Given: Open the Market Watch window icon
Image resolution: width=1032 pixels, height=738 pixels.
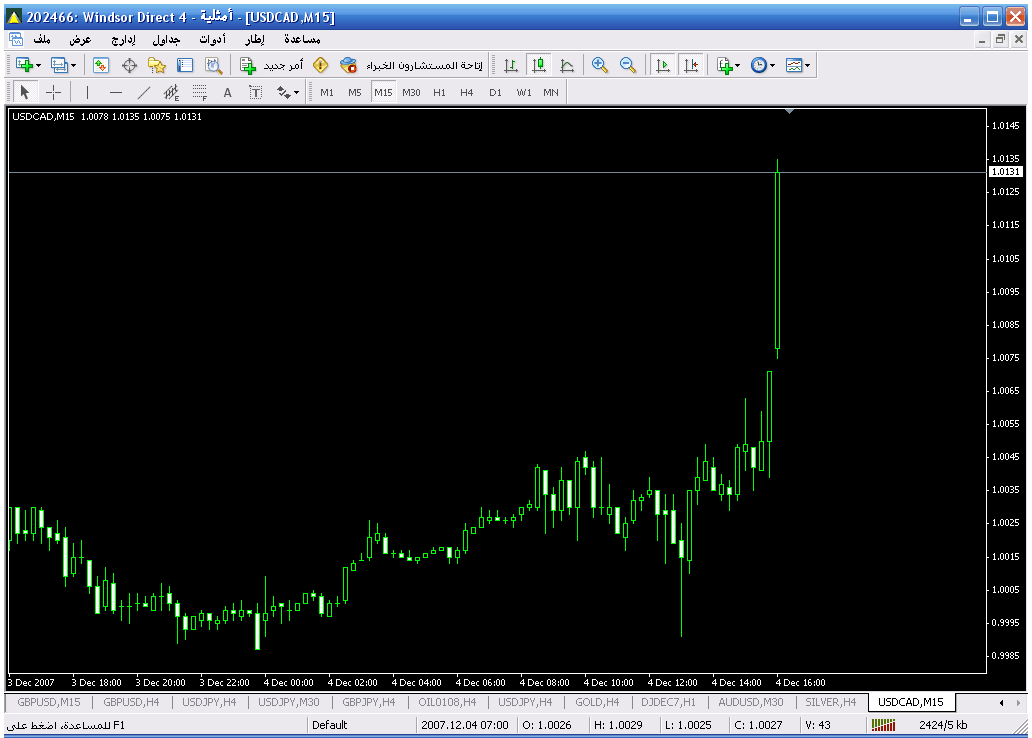Looking at the screenshot, I should 101,65.
